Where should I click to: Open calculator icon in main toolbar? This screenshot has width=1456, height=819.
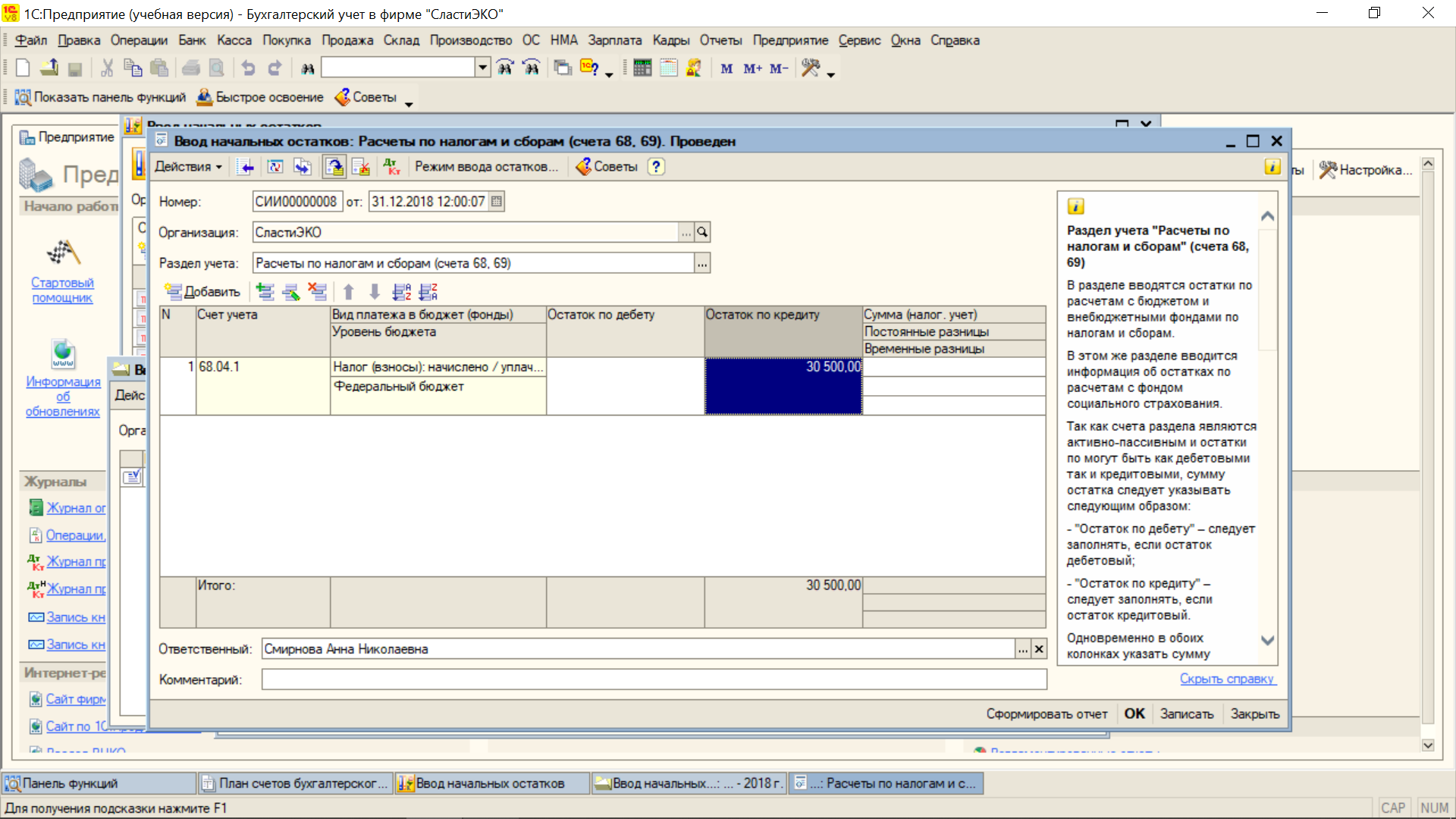642,68
